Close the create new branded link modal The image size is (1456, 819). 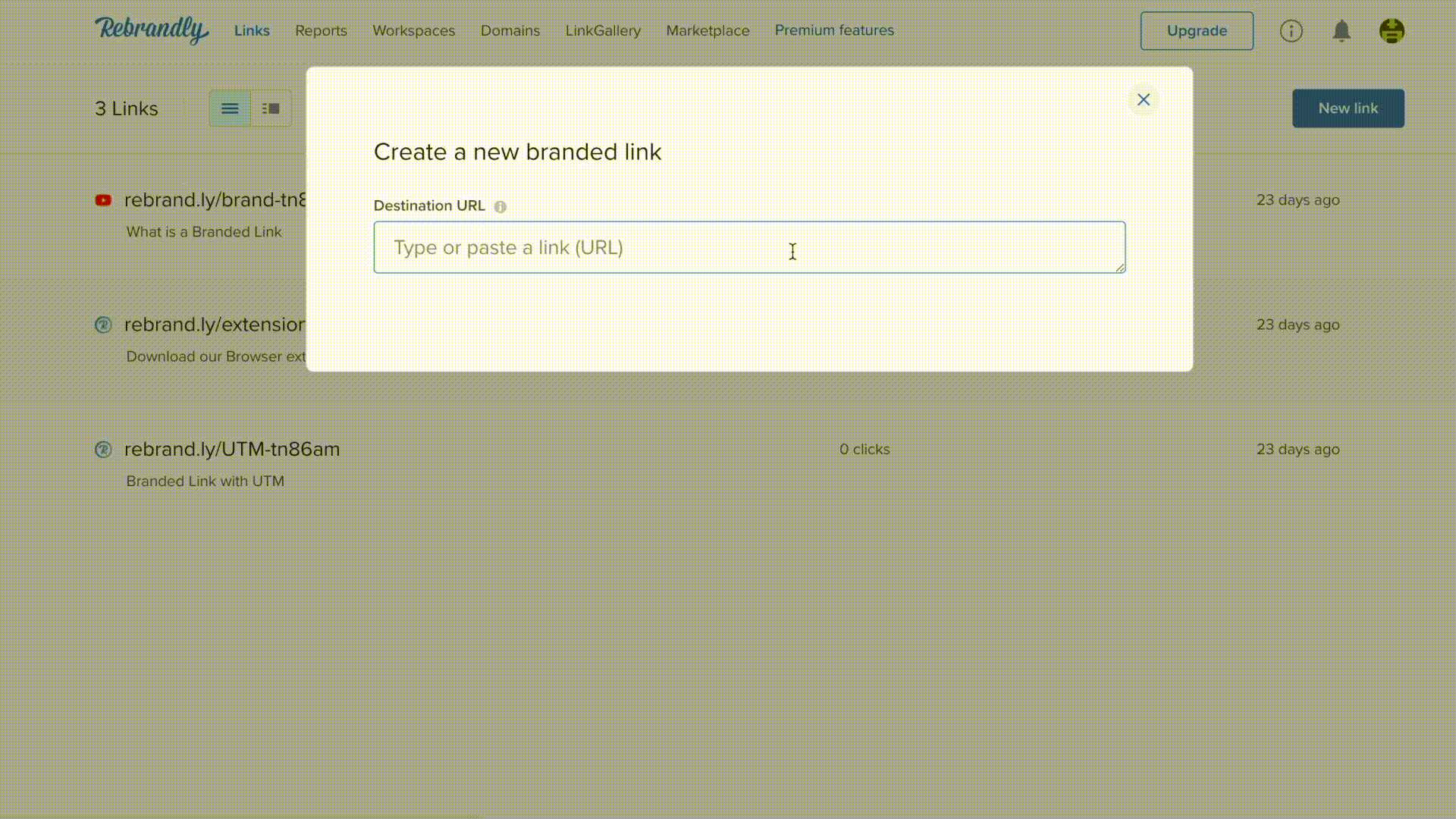(x=1143, y=100)
